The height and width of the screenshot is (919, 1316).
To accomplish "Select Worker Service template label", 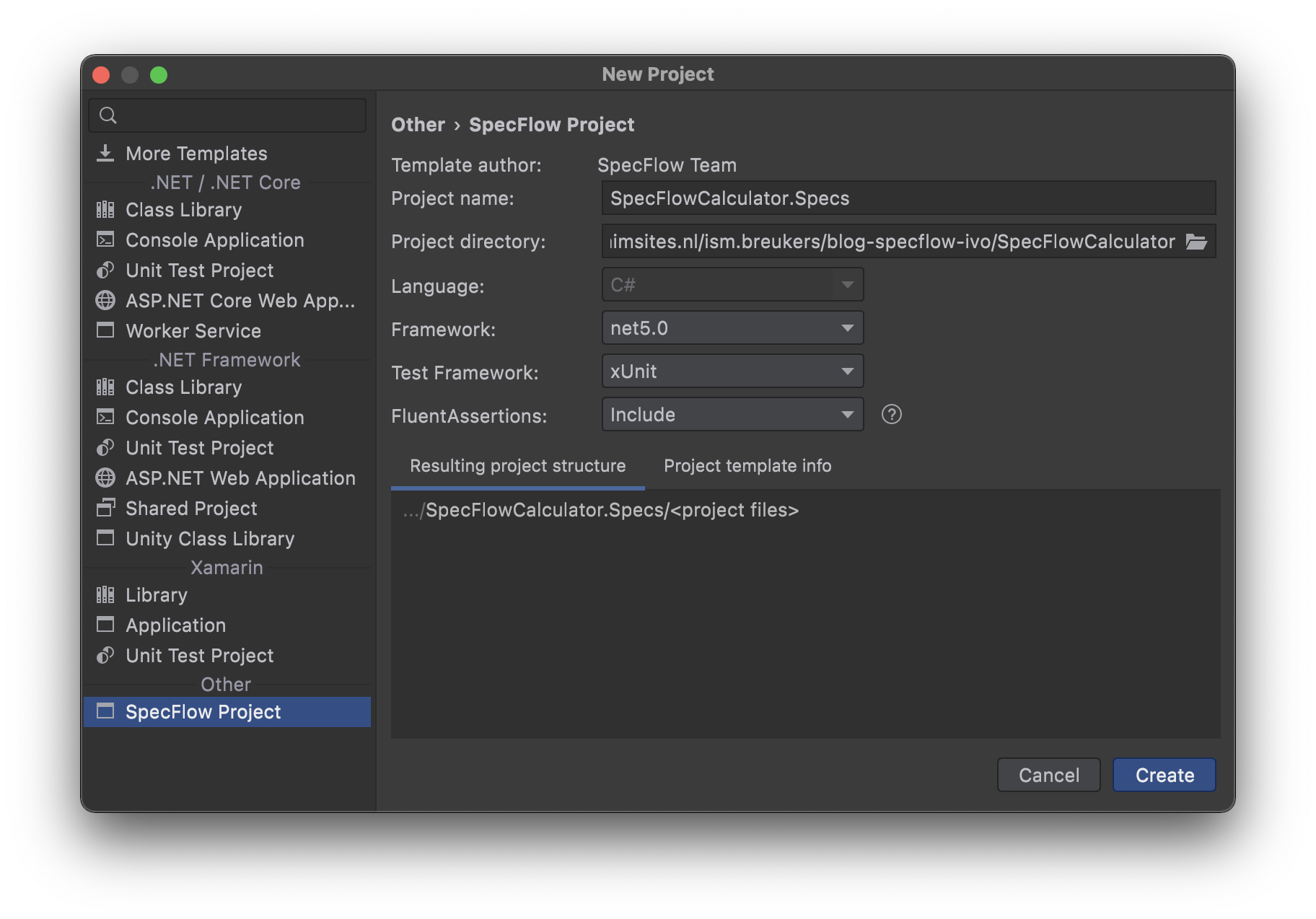I will (193, 330).
